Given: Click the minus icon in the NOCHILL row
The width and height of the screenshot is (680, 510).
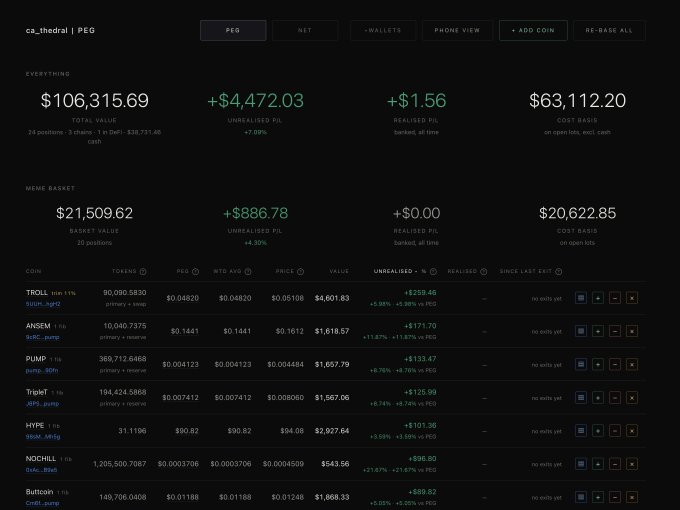Looking at the screenshot, I should click(615, 464).
